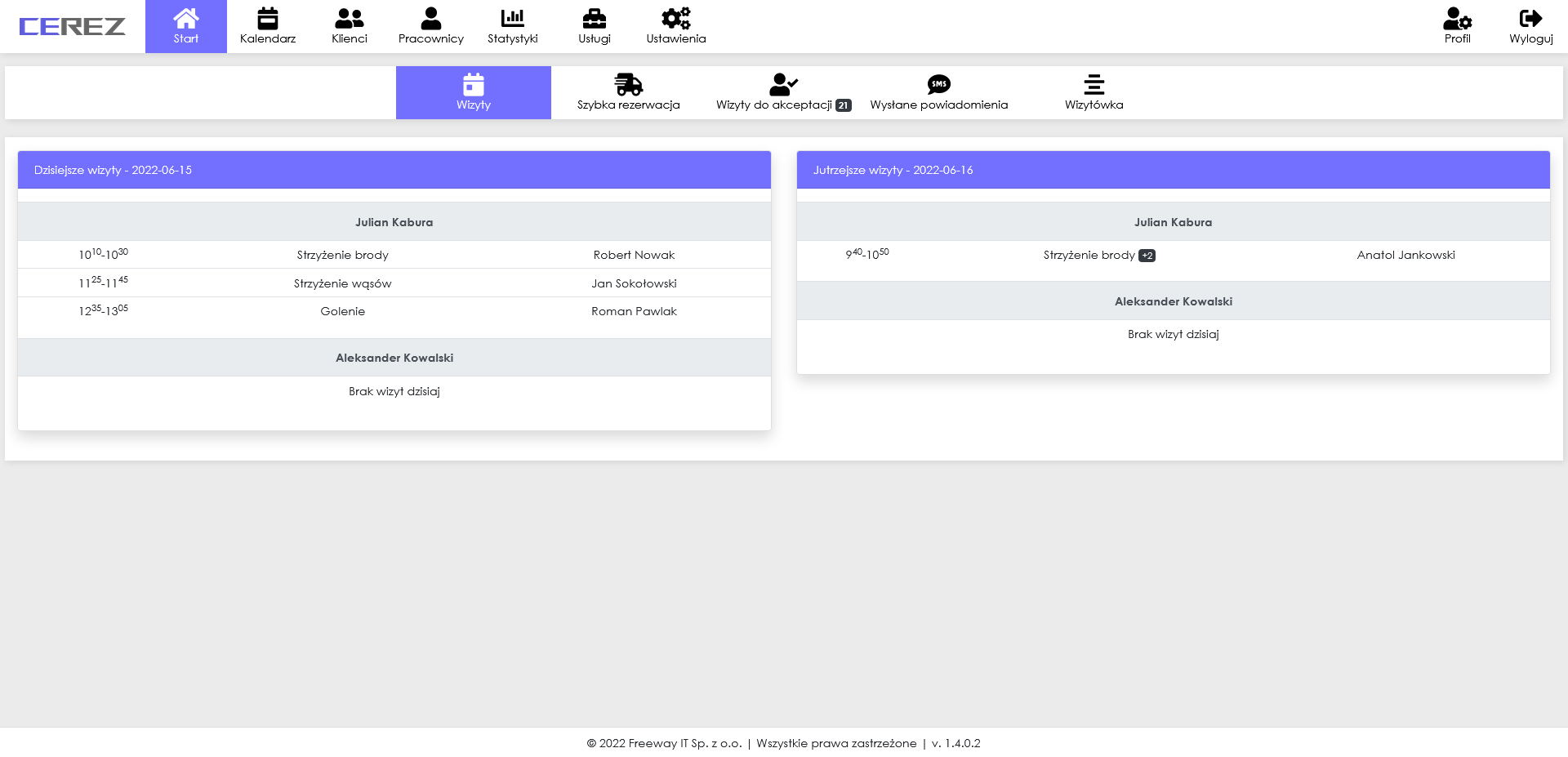This screenshot has width=1568, height=757.
Task: Click Wyloguj logout icon
Action: coord(1530,18)
